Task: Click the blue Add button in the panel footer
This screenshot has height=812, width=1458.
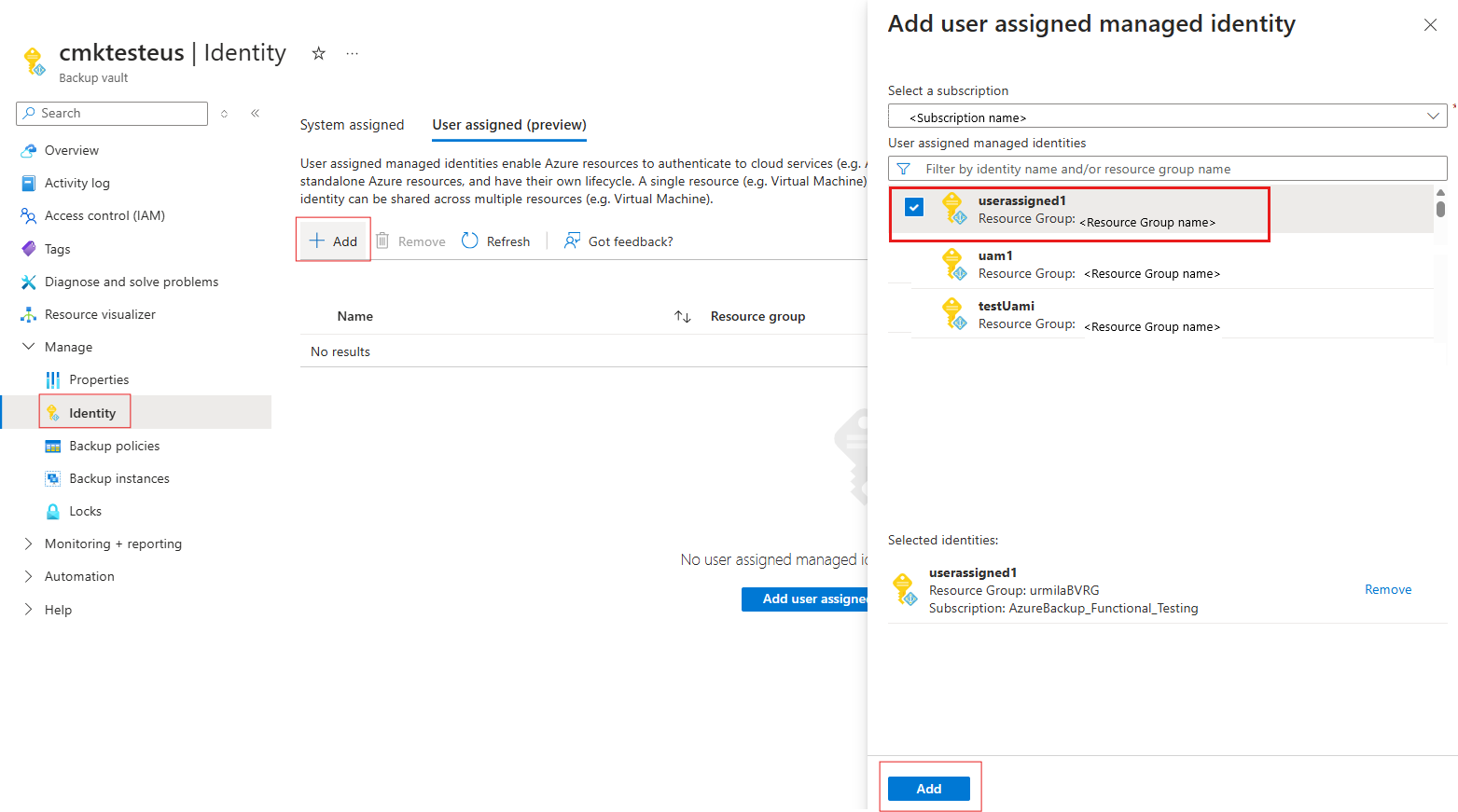Action: [x=928, y=789]
